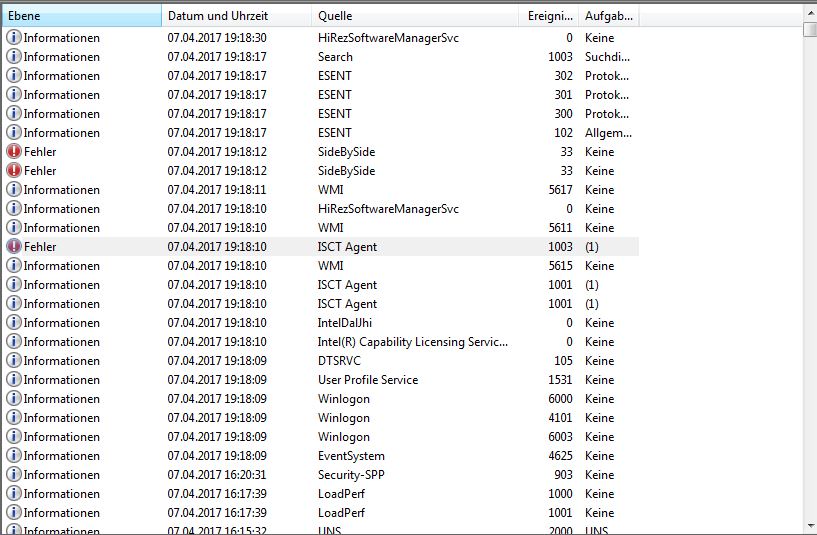Select the IntelDalJhi source cell
The height and width of the screenshot is (535, 817).
point(344,323)
